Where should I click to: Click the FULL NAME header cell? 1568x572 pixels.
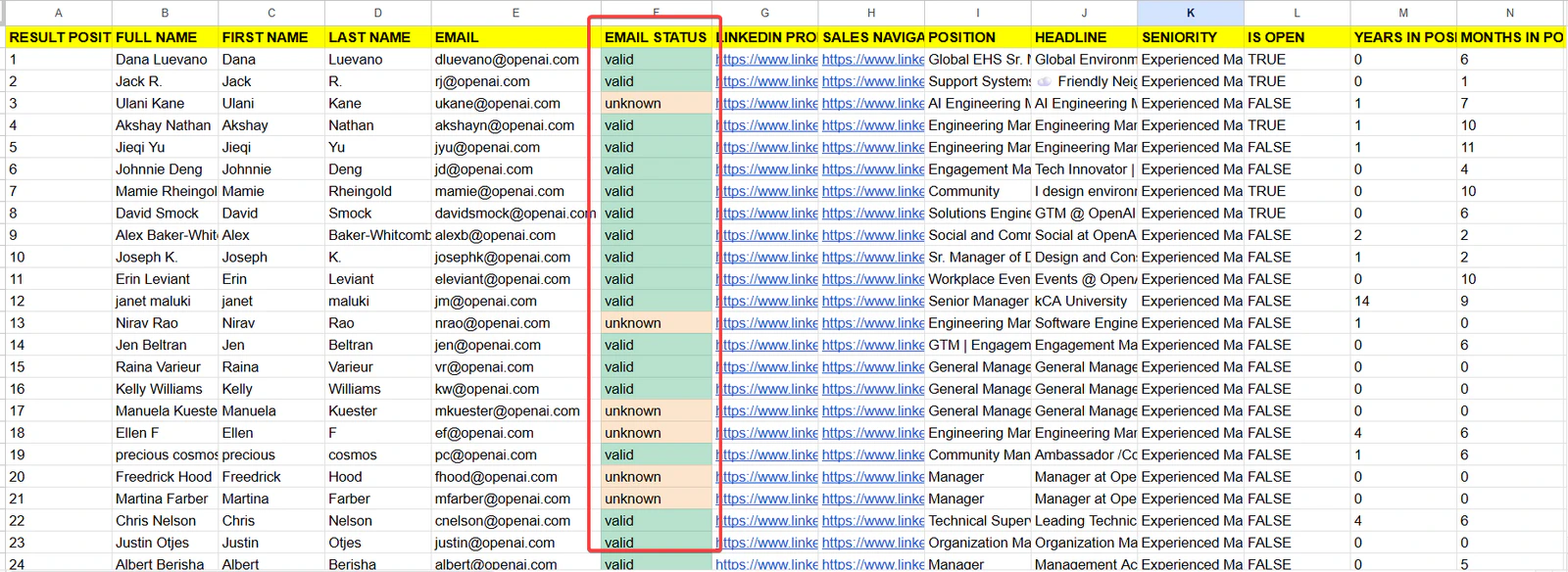165,37
